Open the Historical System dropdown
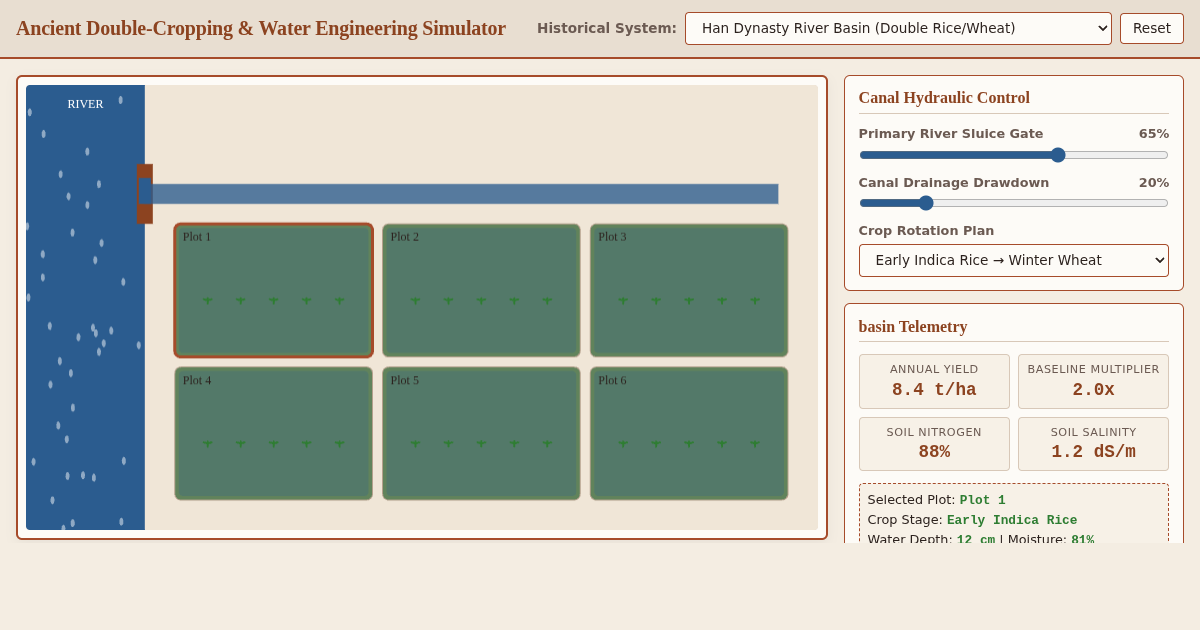Screen dimensions: 1200x630 pos(898,28)
